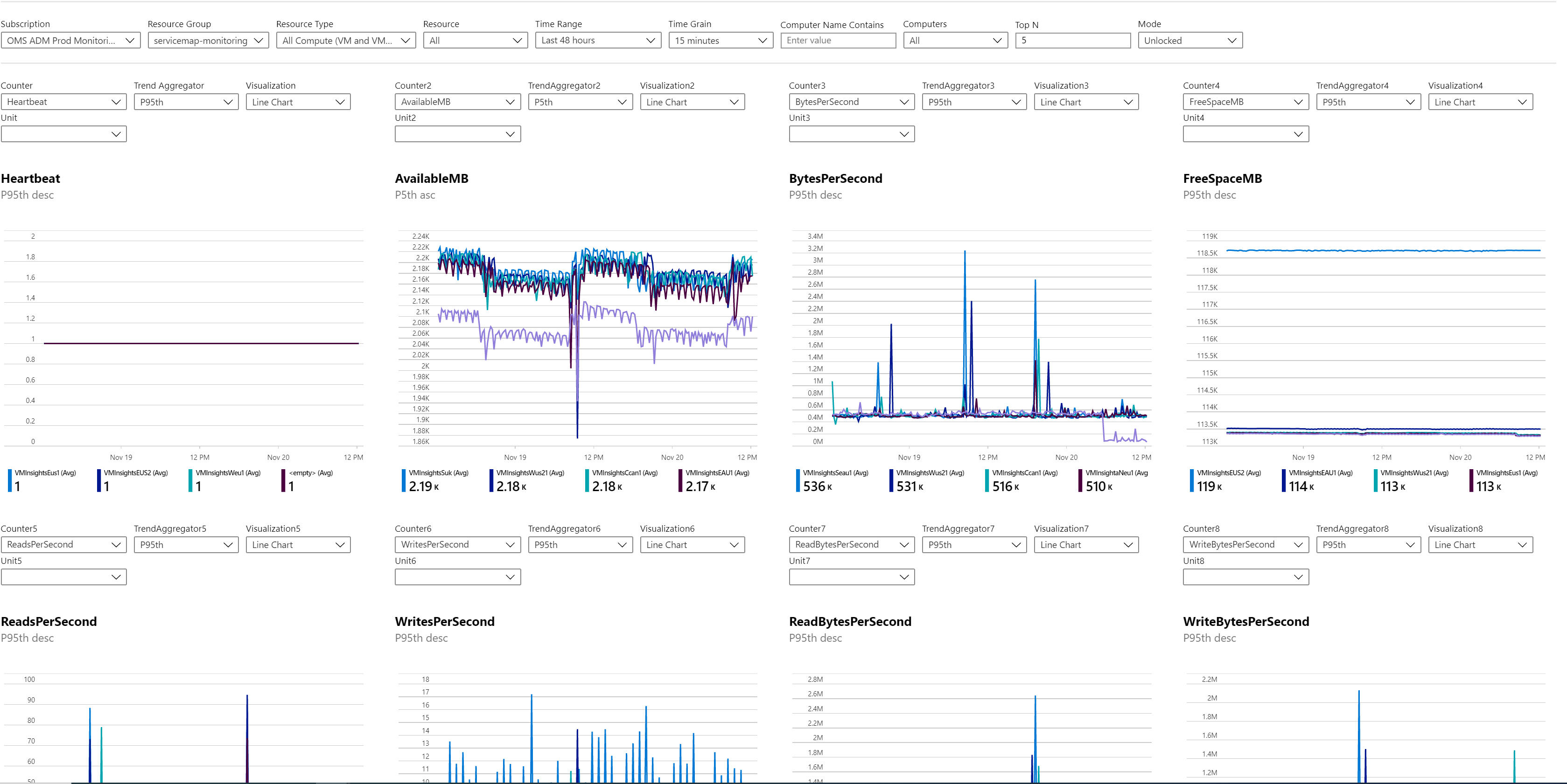Open the Counter3 dropdown showing BytesPerSecond
Viewport: 1567px width, 784px height.
click(x=851, y=102)
